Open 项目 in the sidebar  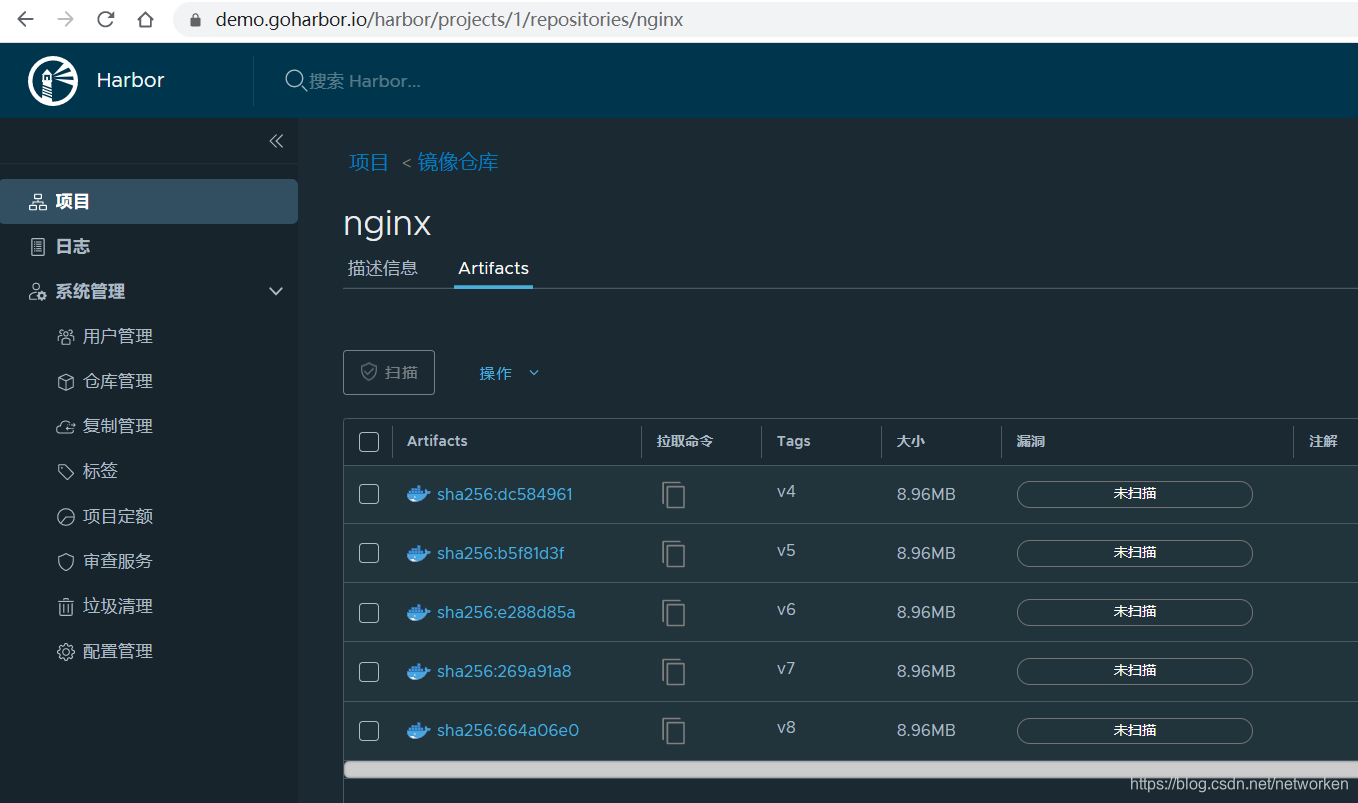(149, 202)
